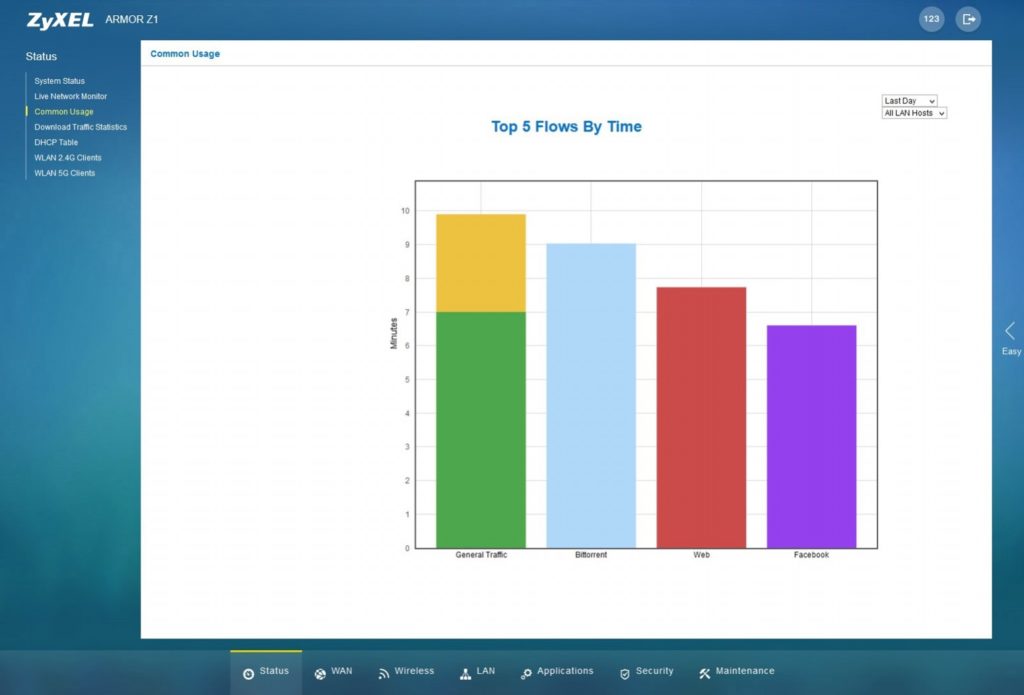Click the Maintenance tools icon

[x=704, y=673]
